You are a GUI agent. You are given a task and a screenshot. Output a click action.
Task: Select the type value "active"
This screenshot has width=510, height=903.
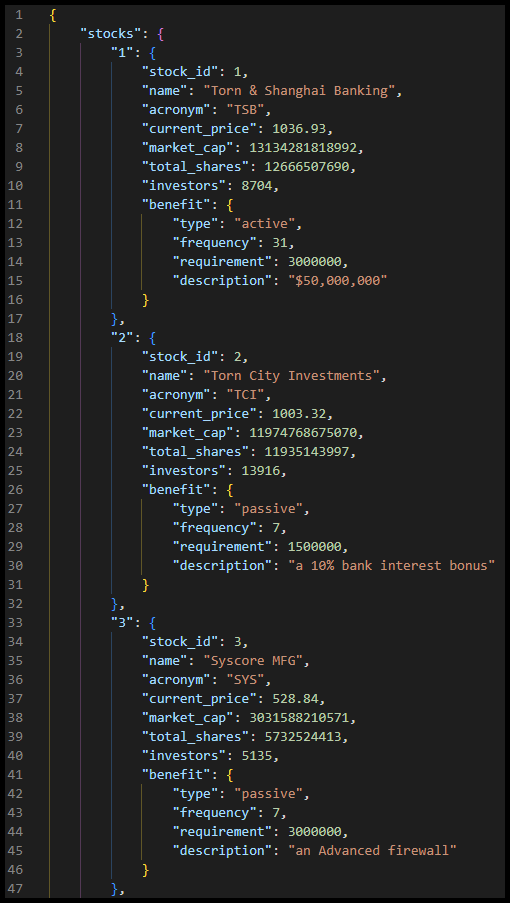tap(265, 223)
